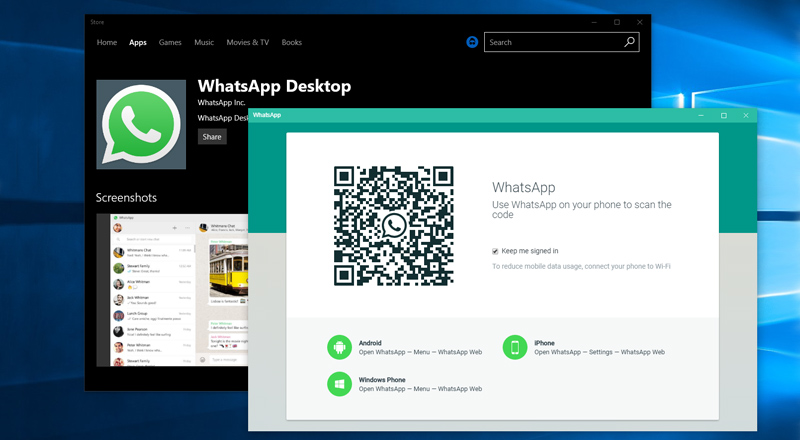Click the green iPhone icon
800x440 pixels.
515,348
